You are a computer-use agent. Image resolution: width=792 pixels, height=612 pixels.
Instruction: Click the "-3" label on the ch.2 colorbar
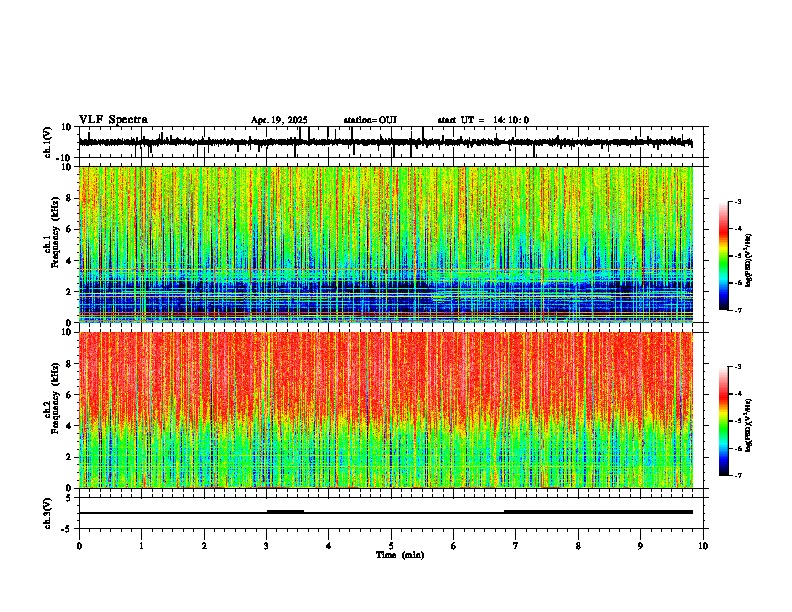tap(738, 367)
